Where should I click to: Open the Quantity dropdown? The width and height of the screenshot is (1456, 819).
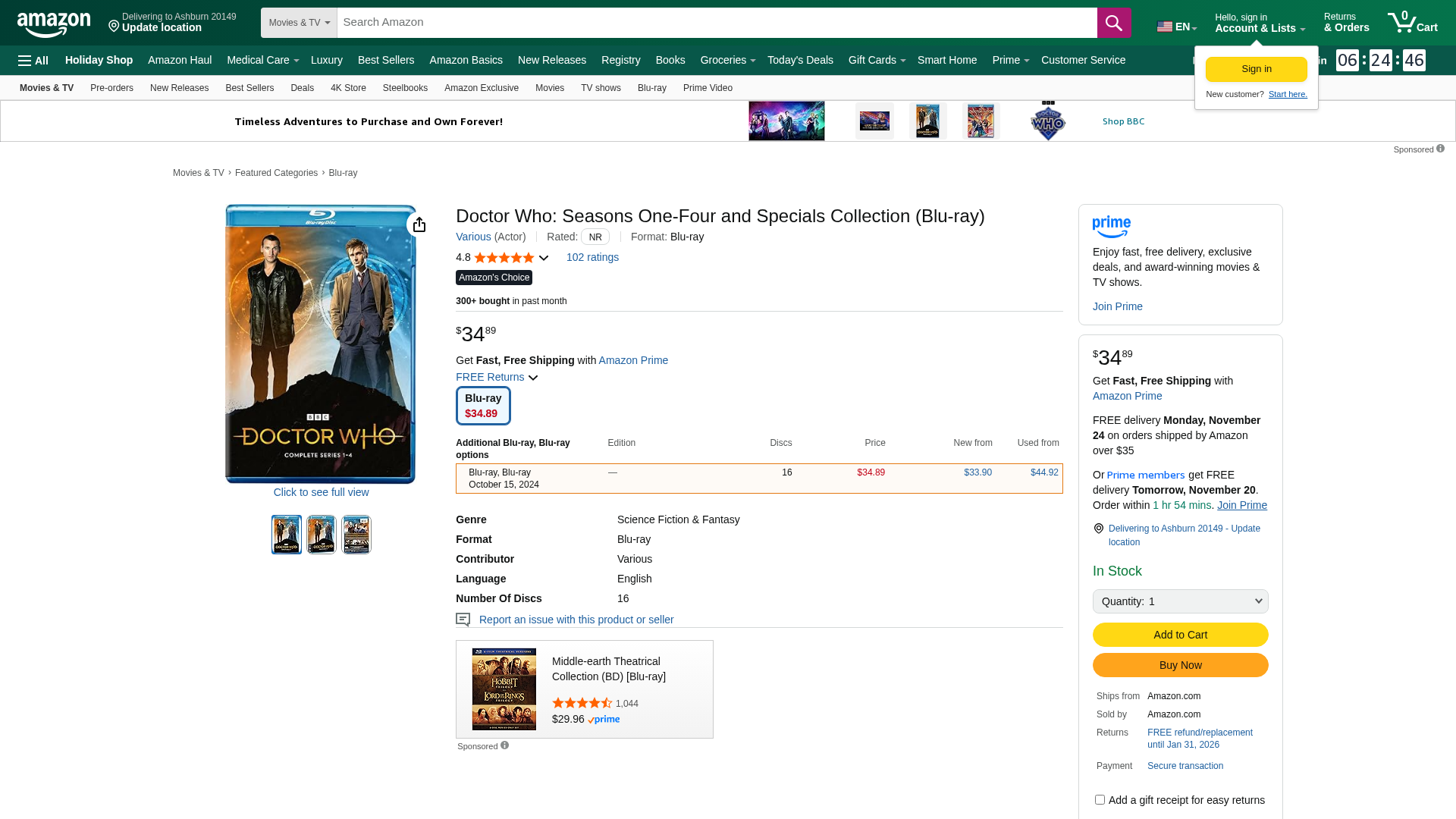(1180, 601)
